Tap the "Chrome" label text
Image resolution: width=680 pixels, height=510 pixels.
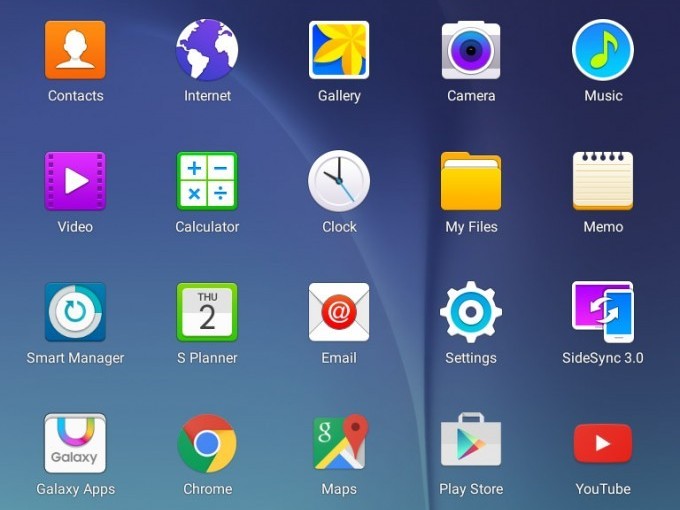[207, 489]
